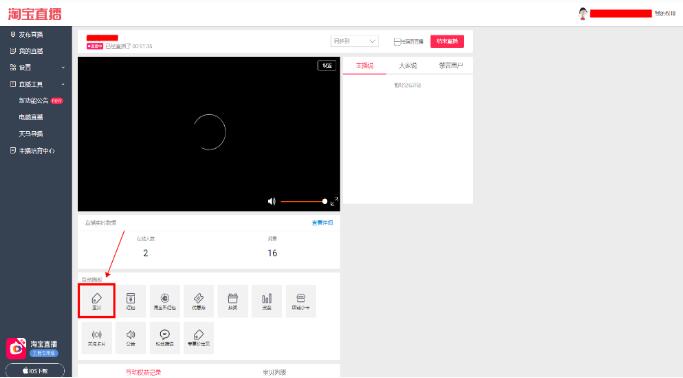Click the loading video player area

tap(209, 134)
